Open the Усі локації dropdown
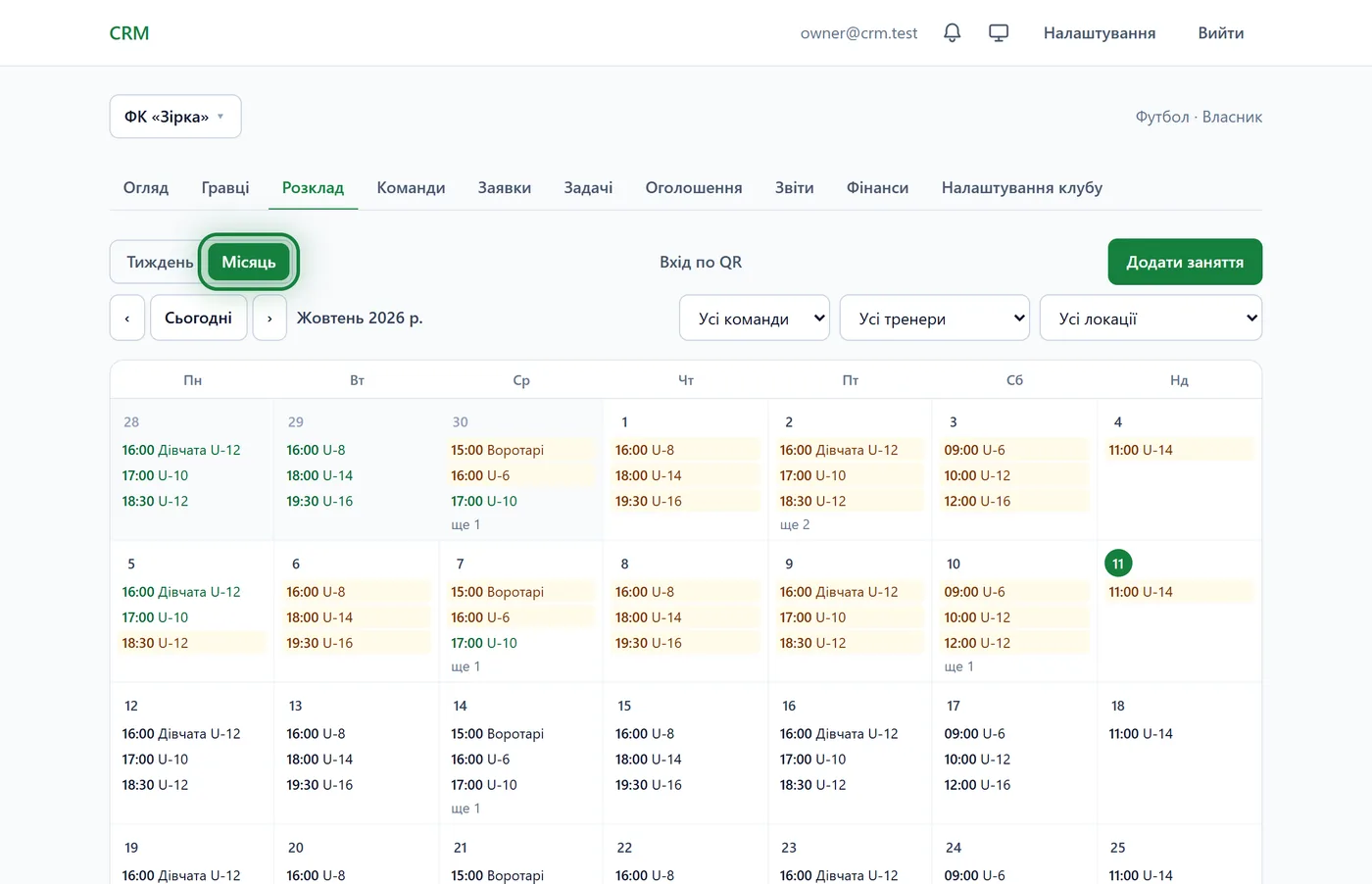 pos(1151,318)
